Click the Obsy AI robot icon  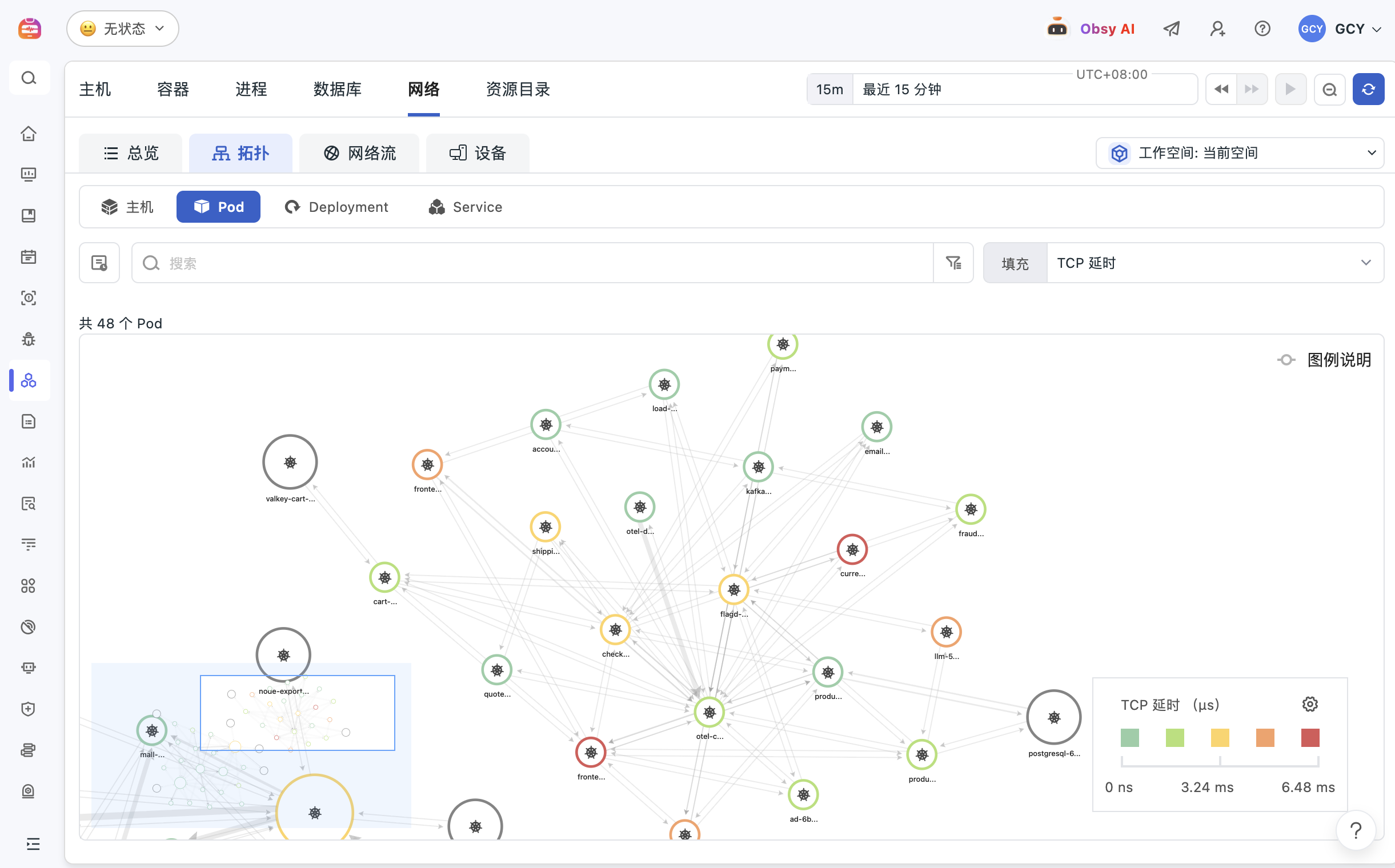pos(1057,28)
